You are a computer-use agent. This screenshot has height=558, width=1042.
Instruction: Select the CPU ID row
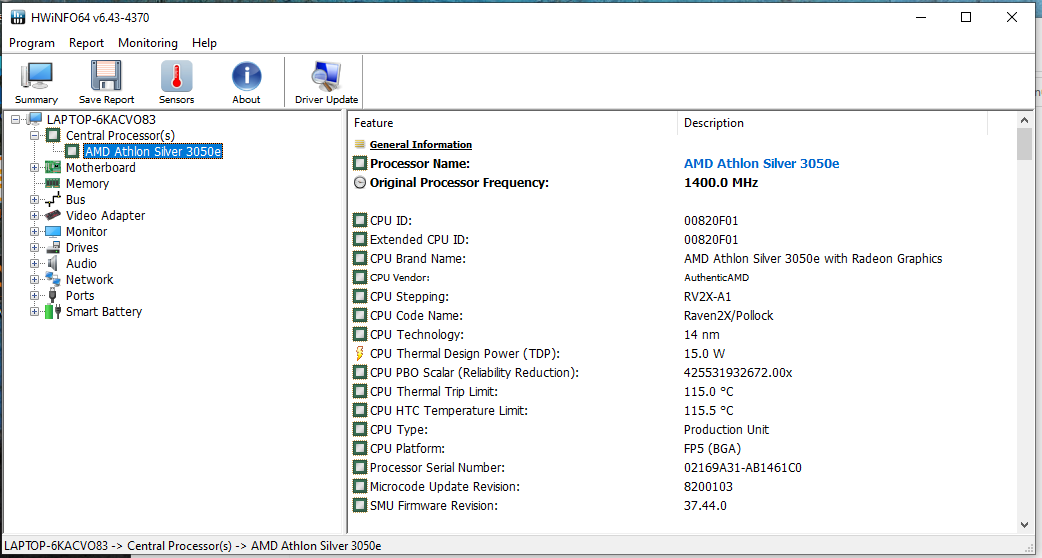682,221
